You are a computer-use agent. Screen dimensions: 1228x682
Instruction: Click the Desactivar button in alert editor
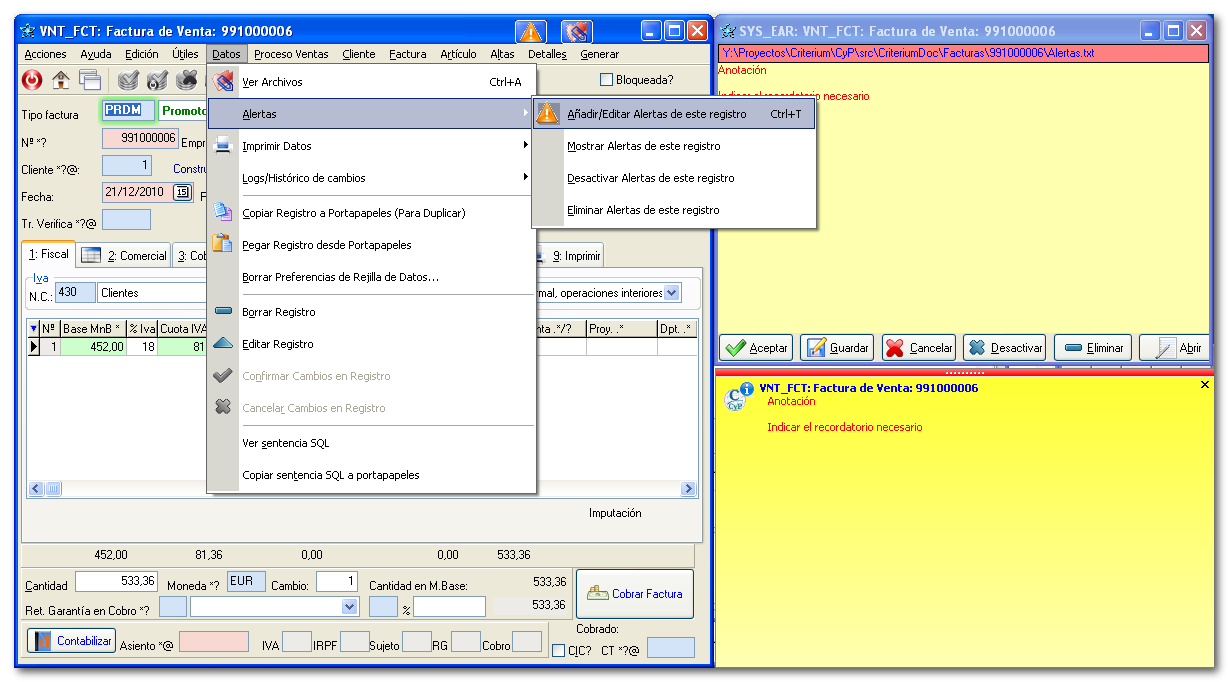[x=1005, y=348]
